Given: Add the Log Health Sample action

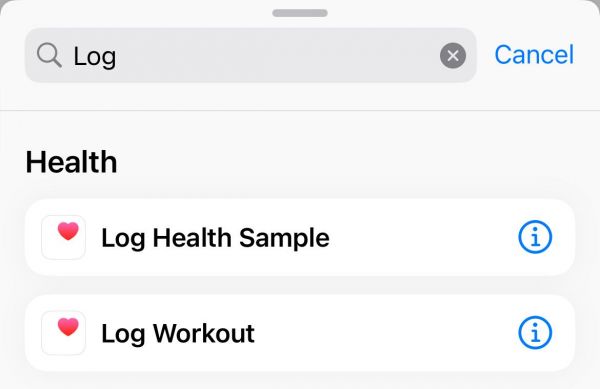Looking at the screenshot, I should [300, 237].
